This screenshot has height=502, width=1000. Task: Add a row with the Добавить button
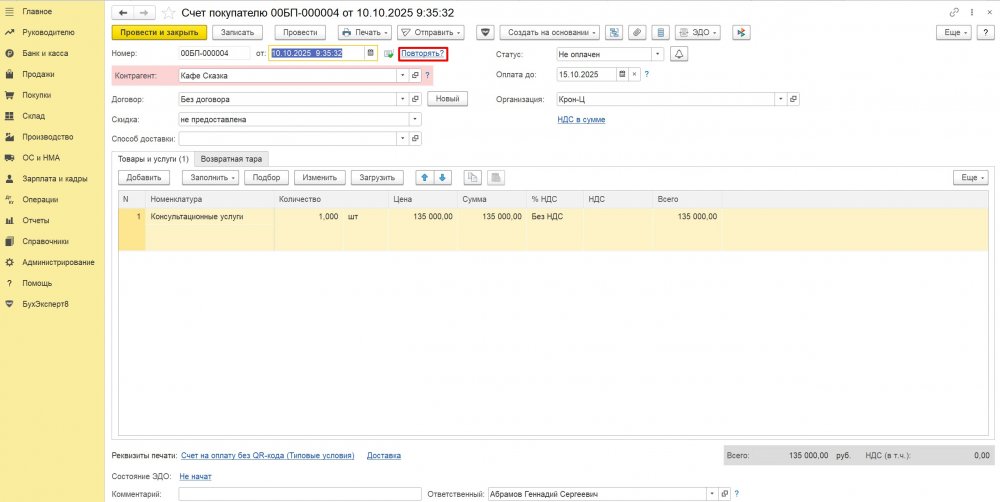point(144,177)
